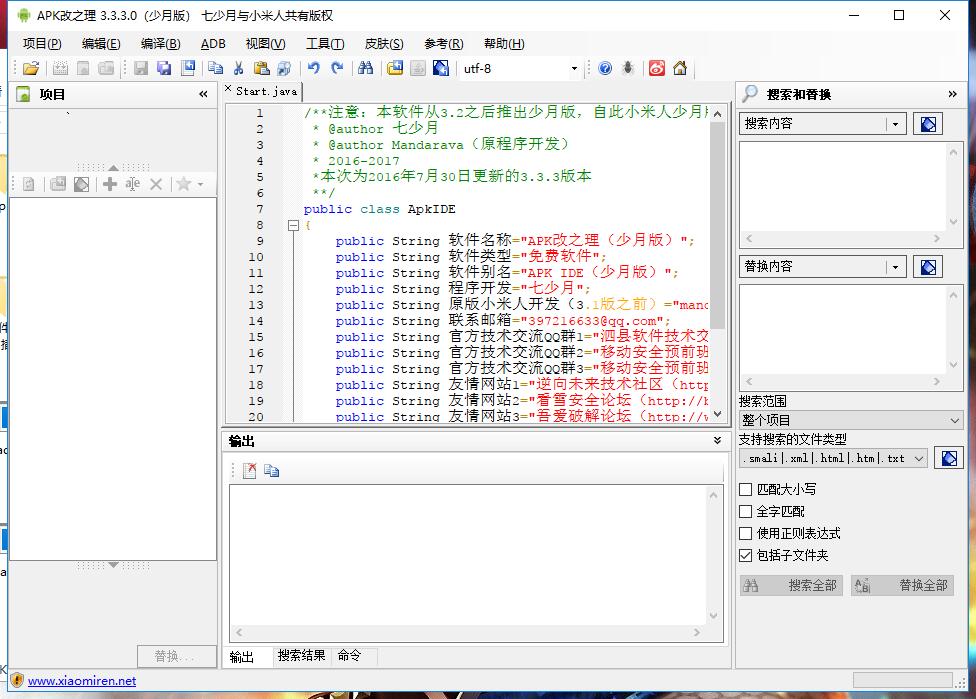
Task: Open the 编译(B) menu
Action: point(160,44)
